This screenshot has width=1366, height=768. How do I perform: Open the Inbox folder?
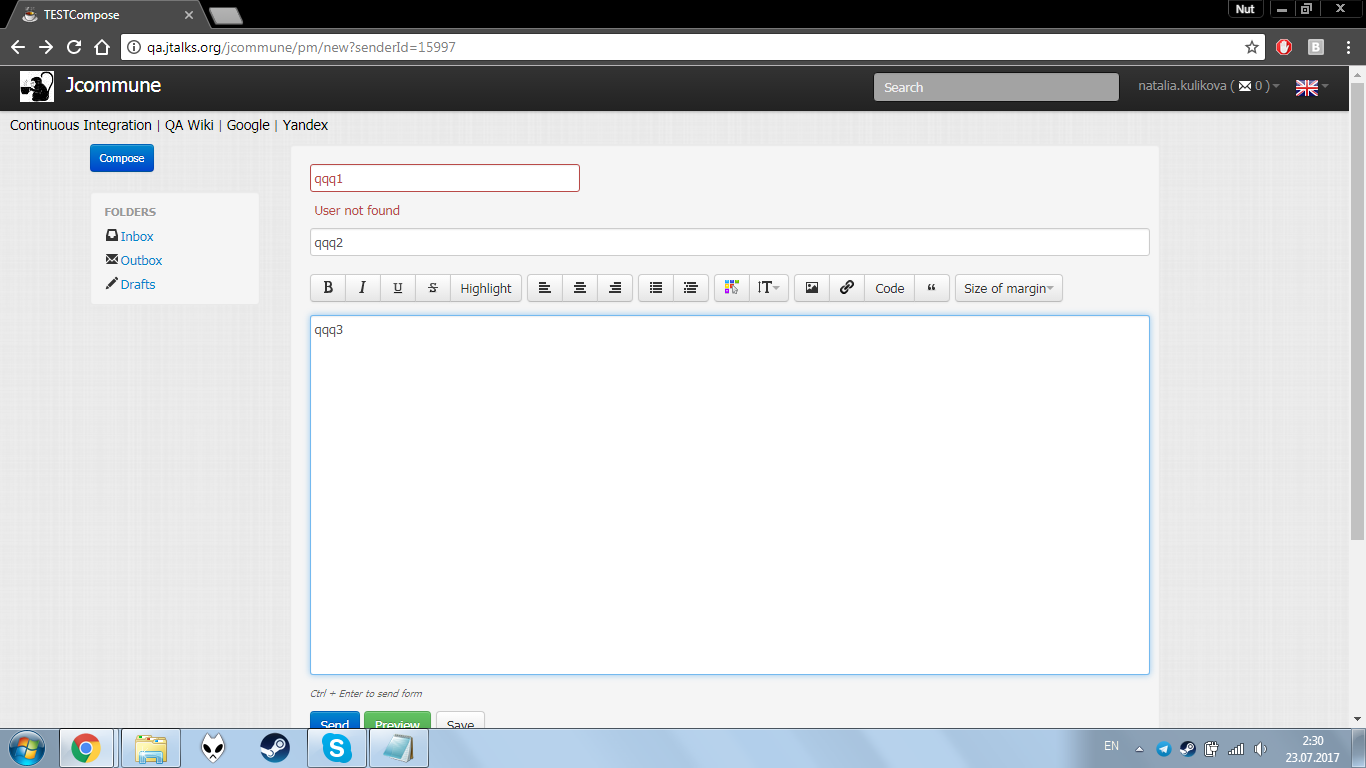click(x=137, y=237)
